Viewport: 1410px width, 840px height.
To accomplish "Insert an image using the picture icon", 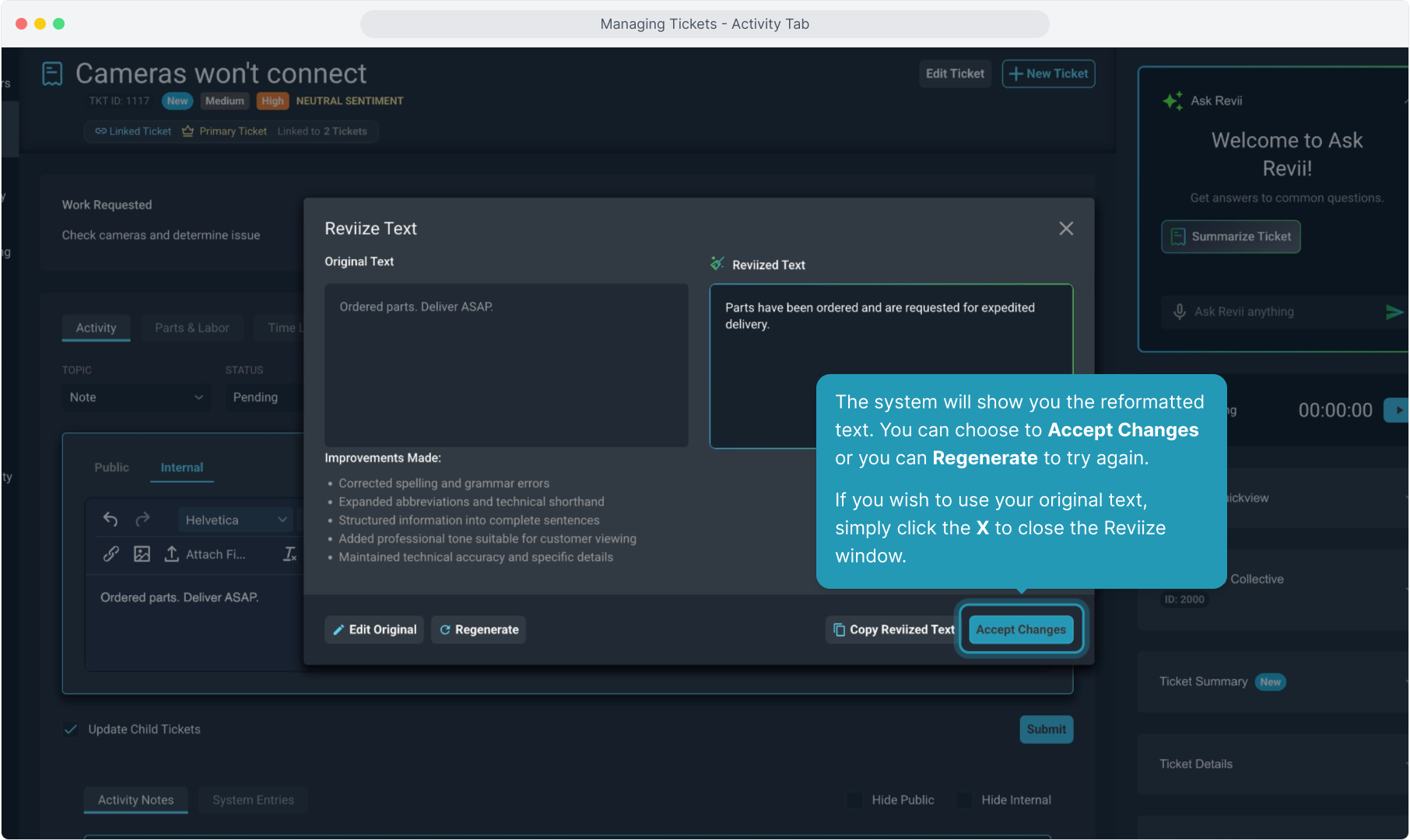I will 142,554.
